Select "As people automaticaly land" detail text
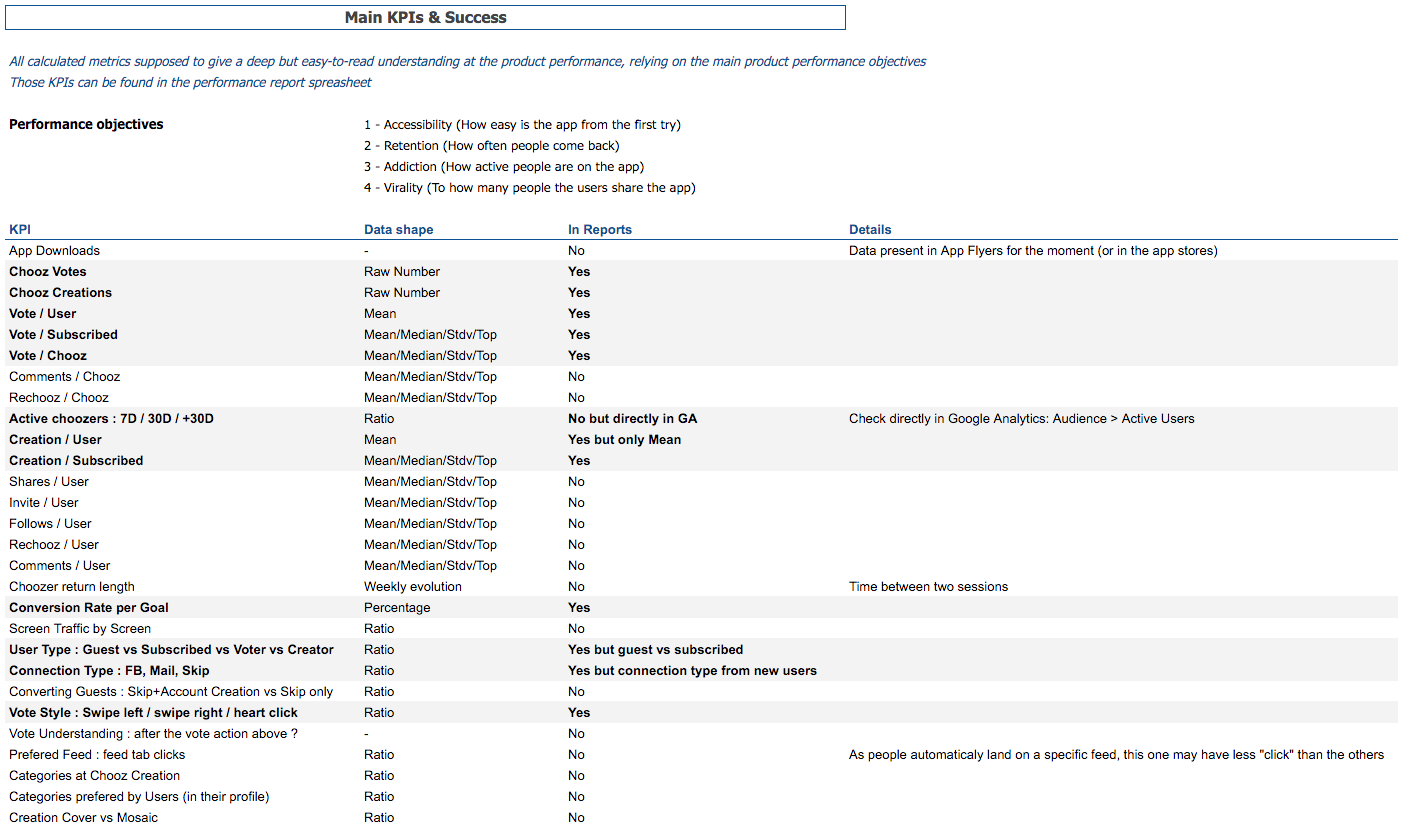 (1117, 755)
